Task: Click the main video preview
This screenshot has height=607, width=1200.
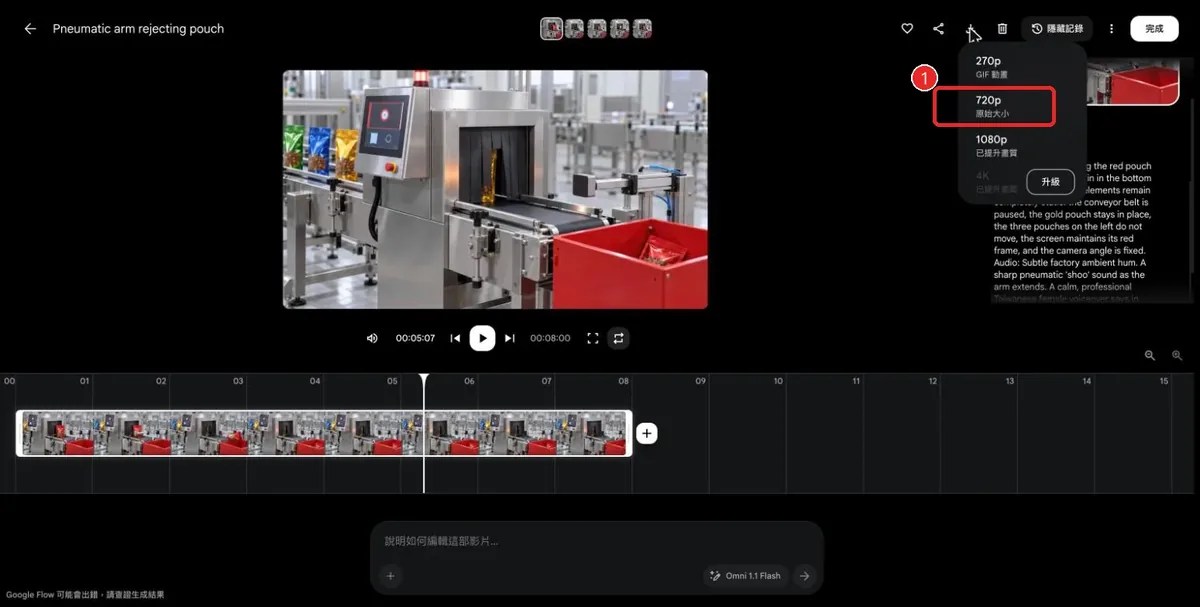Action: point(495,189)
